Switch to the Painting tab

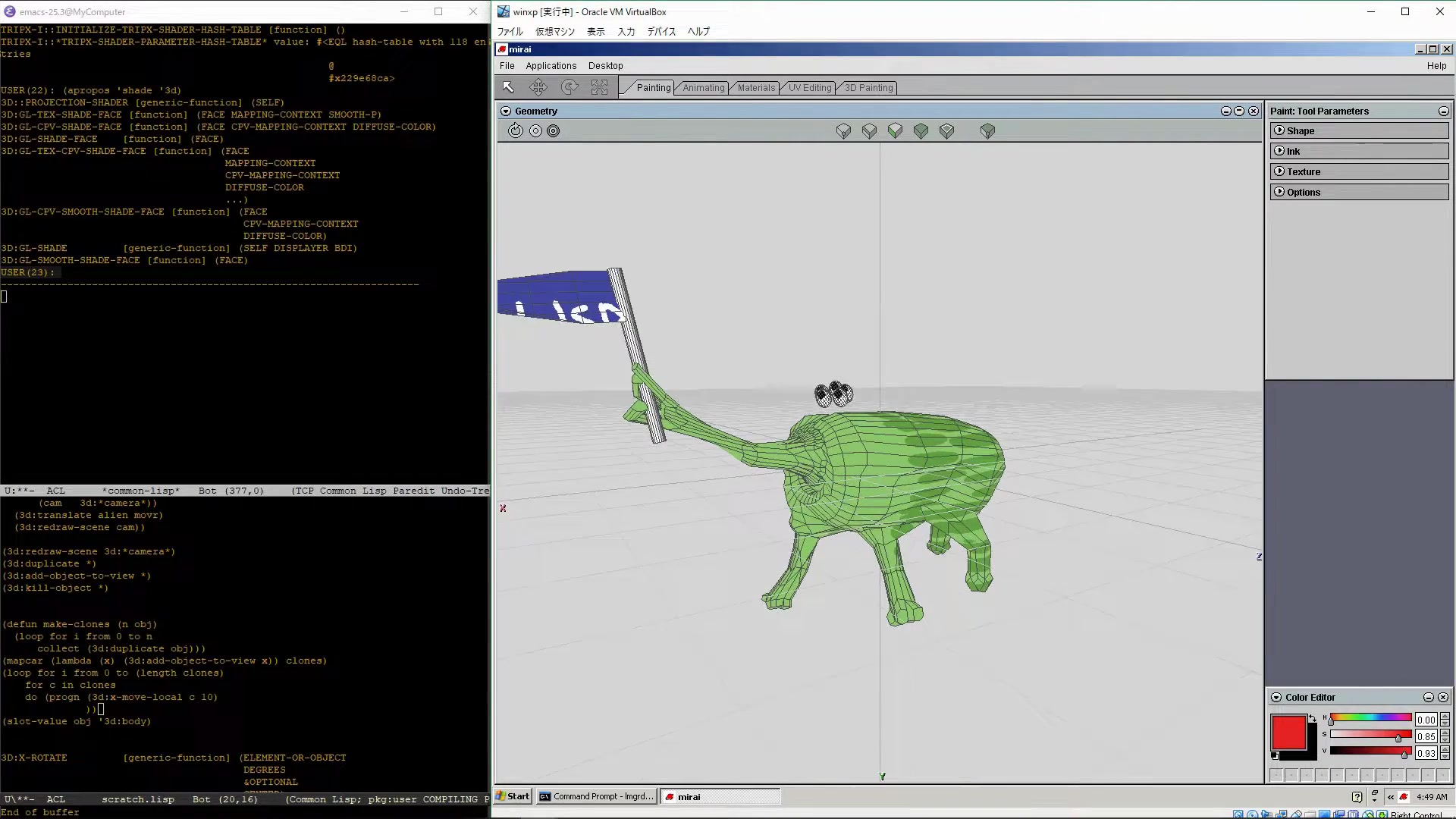point(653,88)
